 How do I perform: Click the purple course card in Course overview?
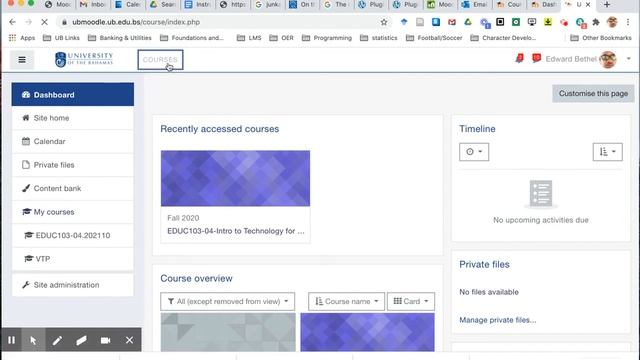[367, 332]
